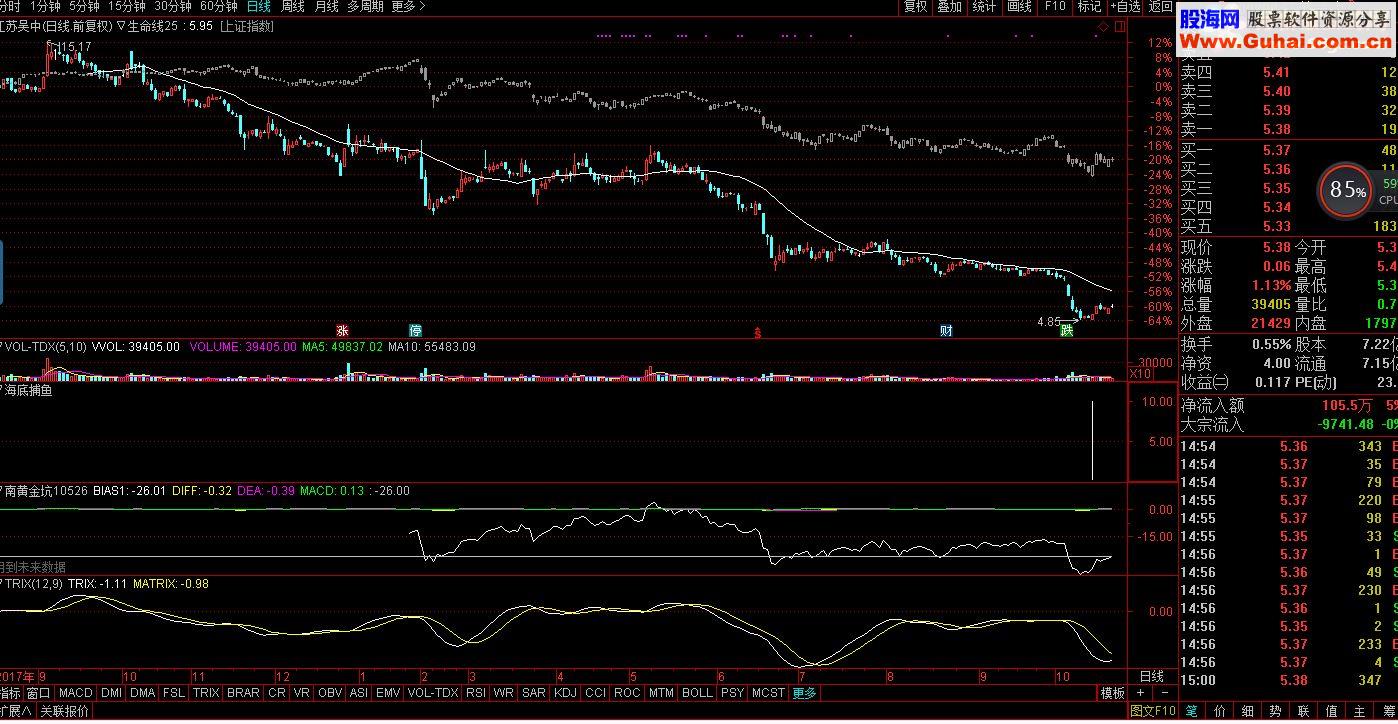Image resolution: width=1398 pixels, height=724 pixels.
Task: Open the 海底捕鱼 indicator panel dropdown
Action: [x=3, y=390]
